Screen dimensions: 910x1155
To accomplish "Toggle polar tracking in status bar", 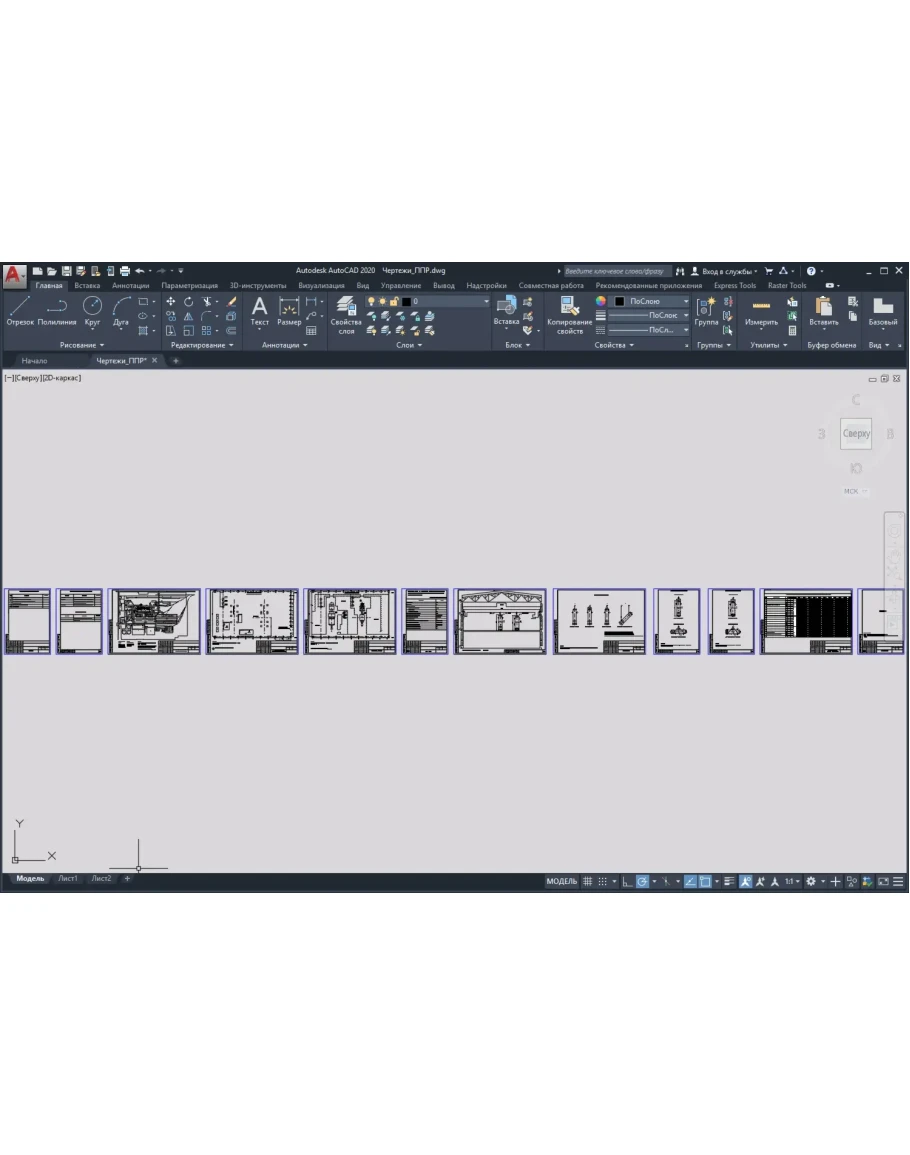I will click(643, 882).
